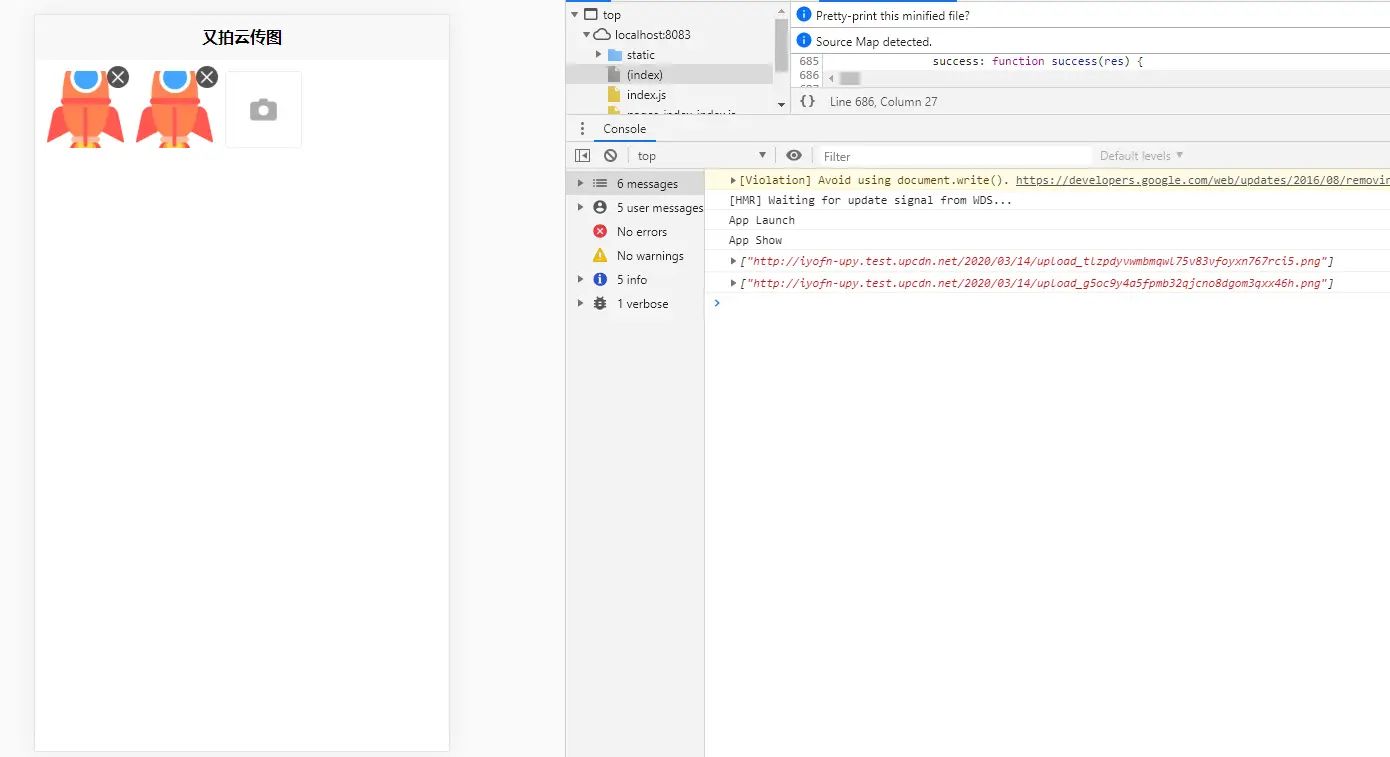Click the blue info icon beside 5 info
Screen dimensions: 1390x757
pos(600,280)
